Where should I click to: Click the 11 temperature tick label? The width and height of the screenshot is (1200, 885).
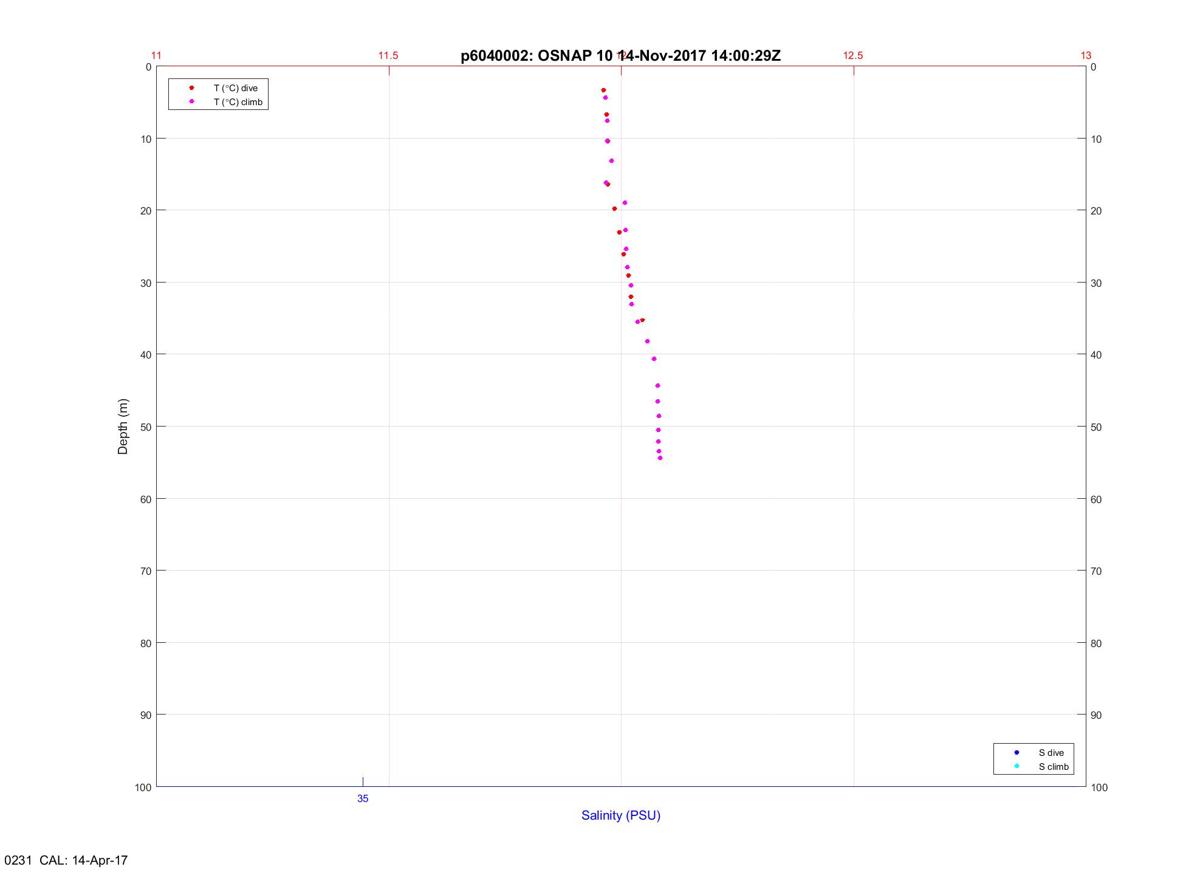click(x=156, y=56)
